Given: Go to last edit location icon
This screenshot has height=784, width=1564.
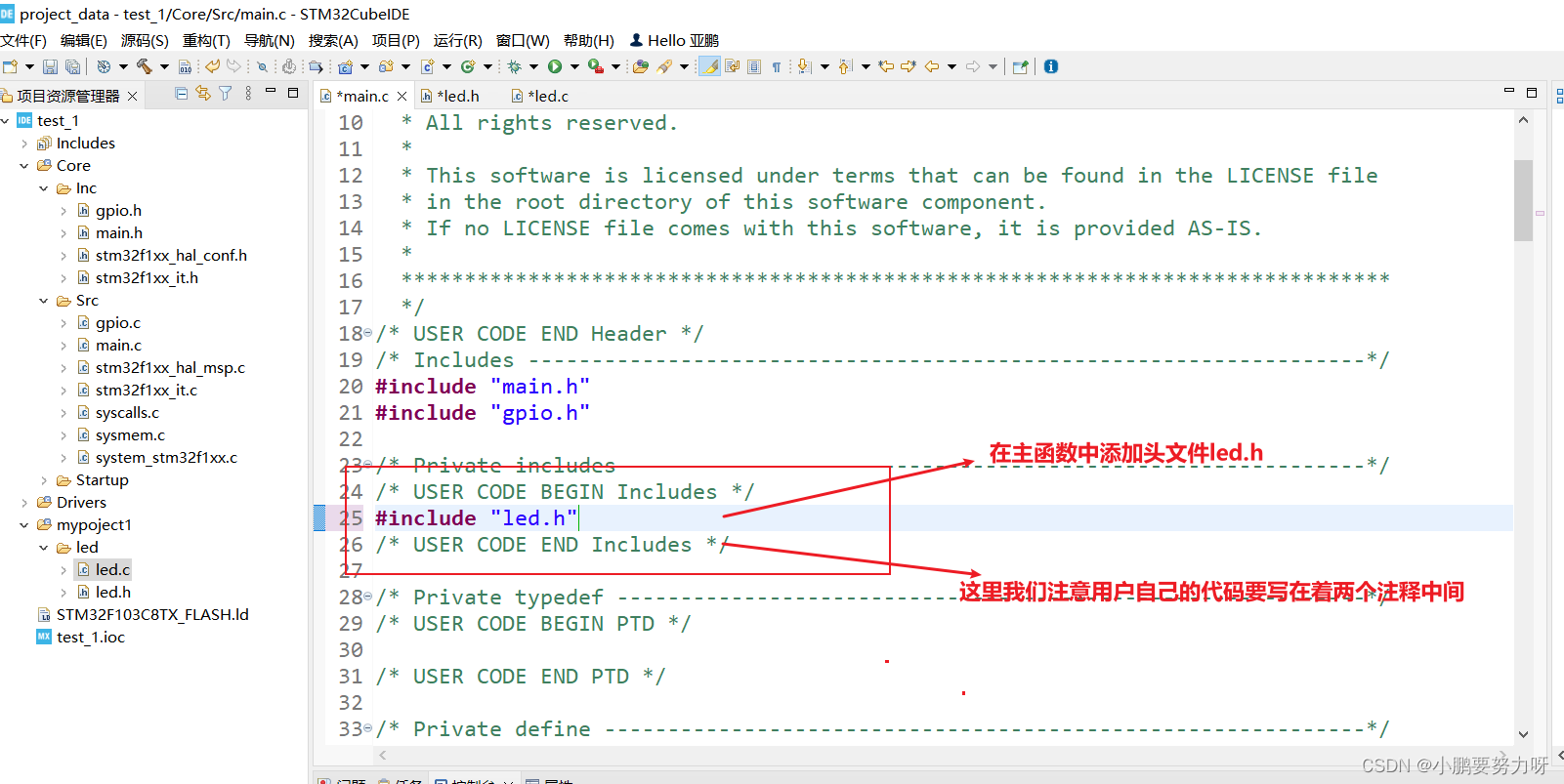Looking at the screenshot, I should (x=886, y=66).
